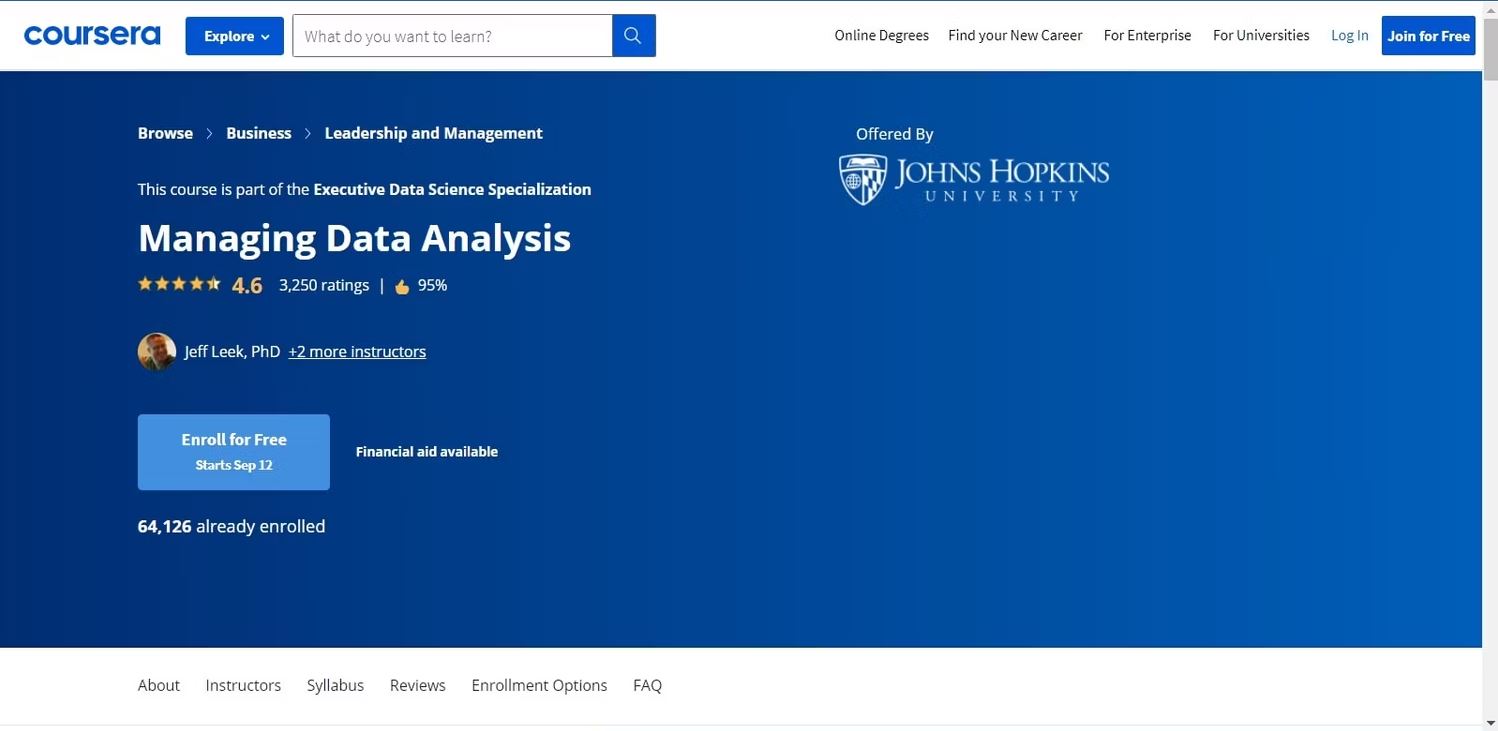1498x731 pixels.
Task: Go to For Enterprise
Action: coord(1148,35)
